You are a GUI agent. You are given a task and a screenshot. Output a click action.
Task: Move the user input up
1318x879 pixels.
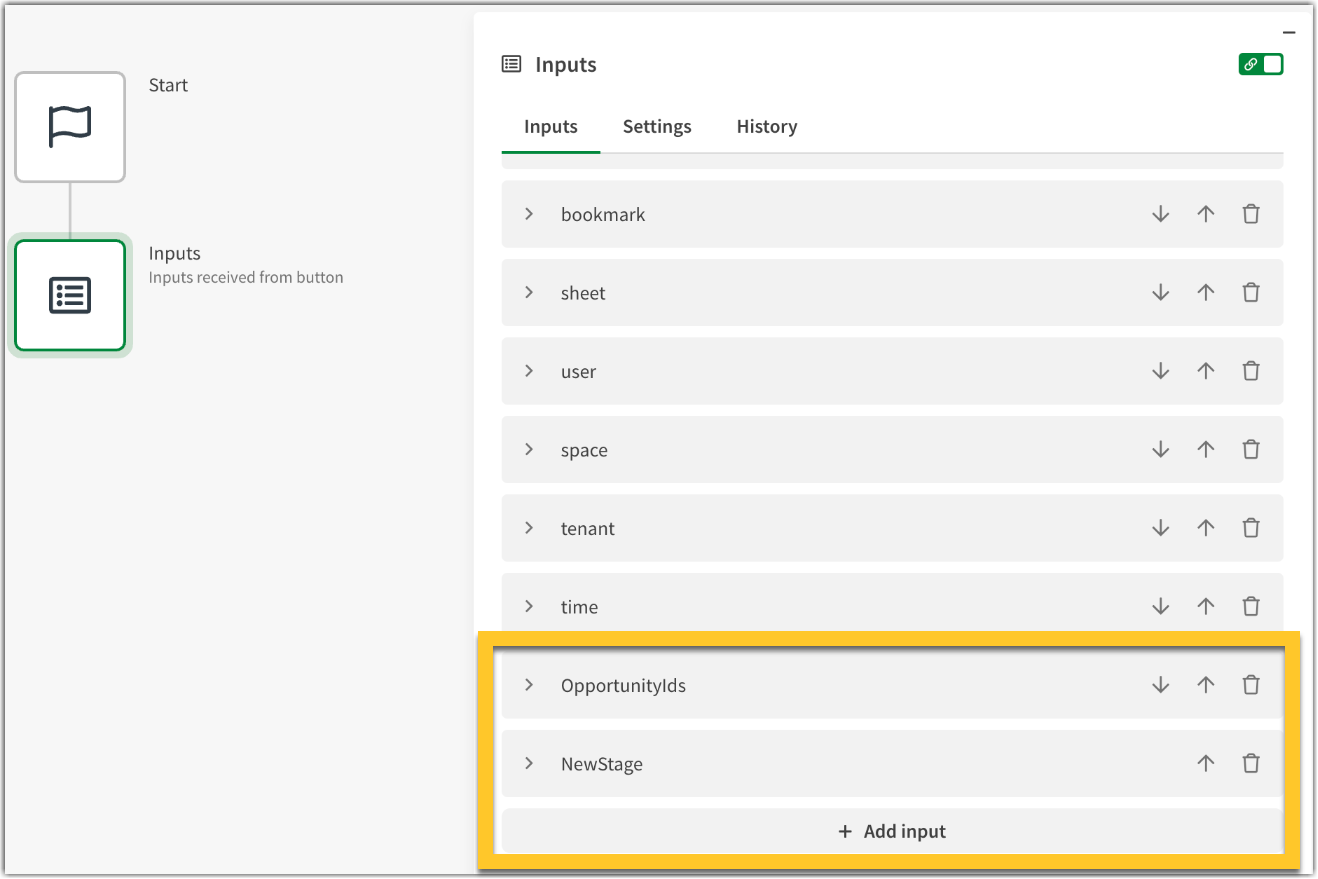(x=1205, y=371)
